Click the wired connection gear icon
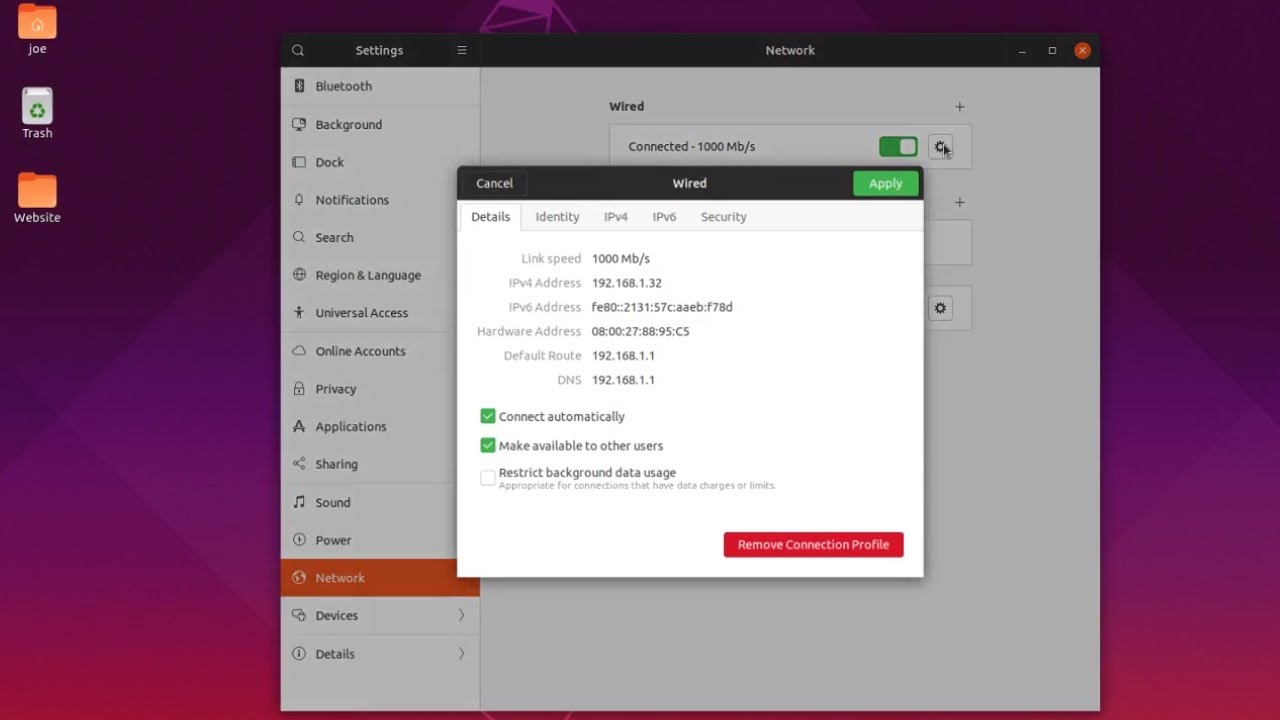The width and height of the screenshot is (1280, 720). (x=940, y=147)
